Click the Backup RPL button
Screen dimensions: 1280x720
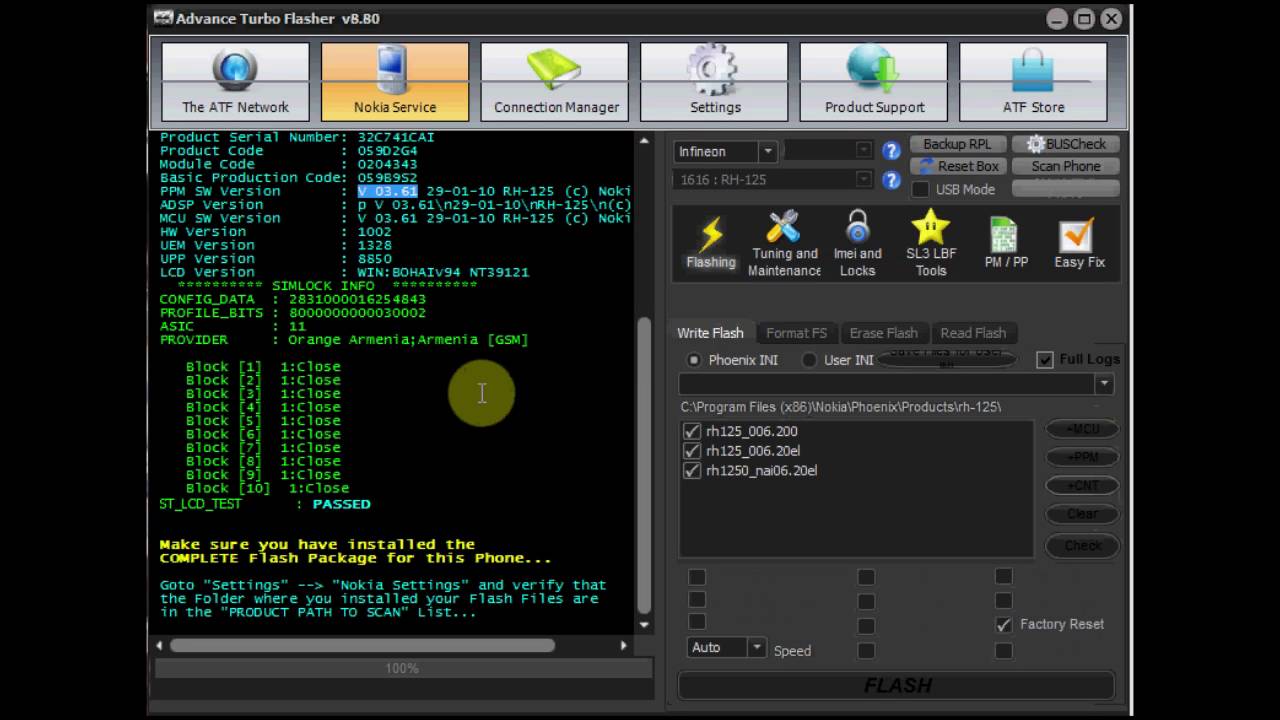click(x=958, y=144)
